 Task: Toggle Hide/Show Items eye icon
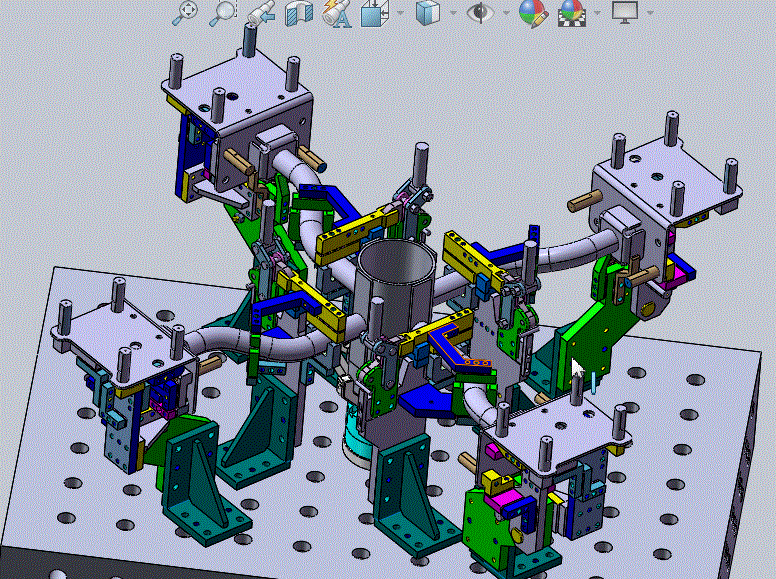(481, 13)
